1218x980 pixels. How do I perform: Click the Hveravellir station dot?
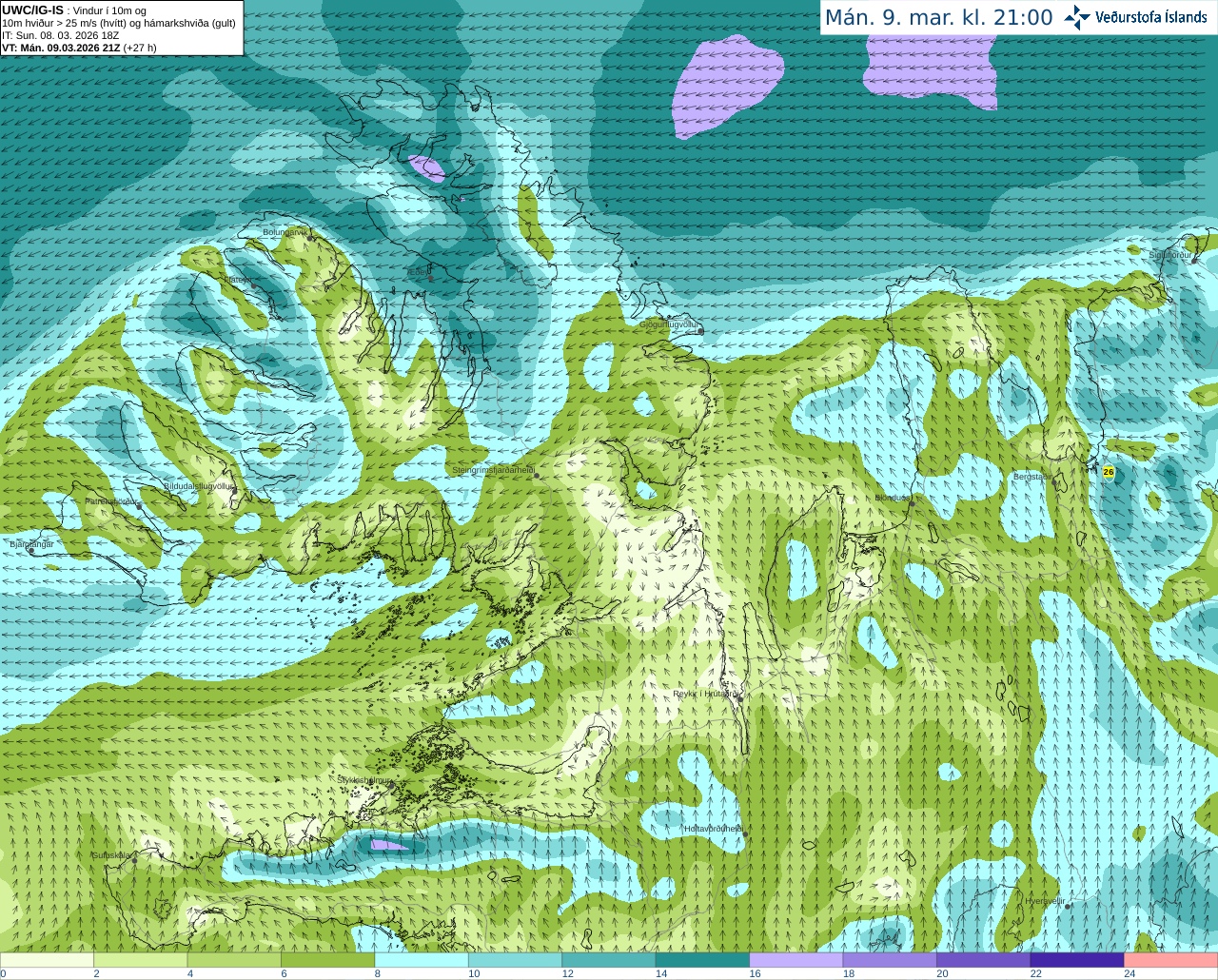point(1068,907)
